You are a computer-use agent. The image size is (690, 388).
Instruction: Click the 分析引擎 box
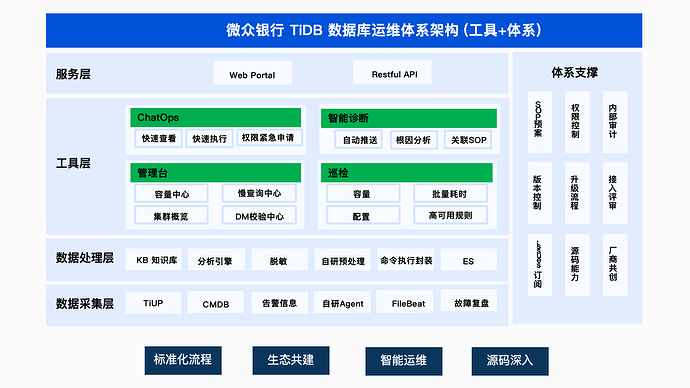coord(216,260)
